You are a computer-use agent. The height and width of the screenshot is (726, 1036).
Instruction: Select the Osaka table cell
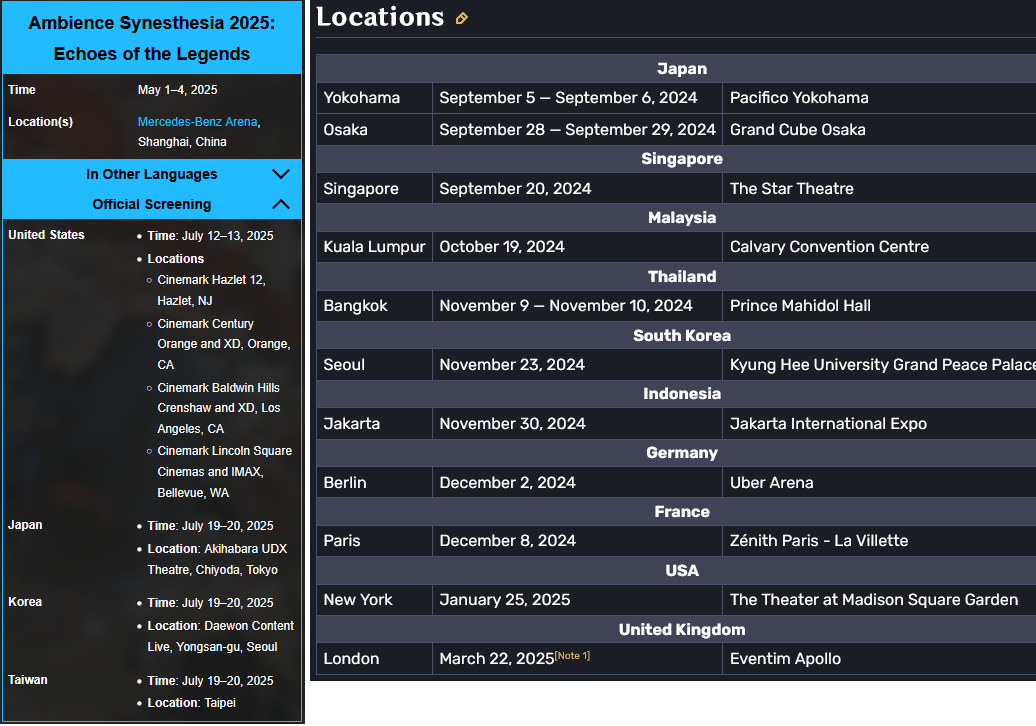tap(375, 129)
